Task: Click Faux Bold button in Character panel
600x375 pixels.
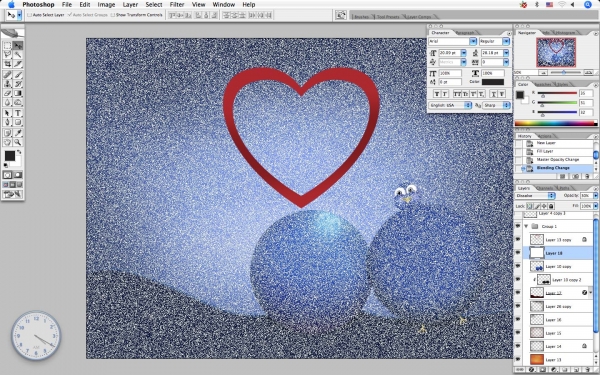Action: pos(437,94)
